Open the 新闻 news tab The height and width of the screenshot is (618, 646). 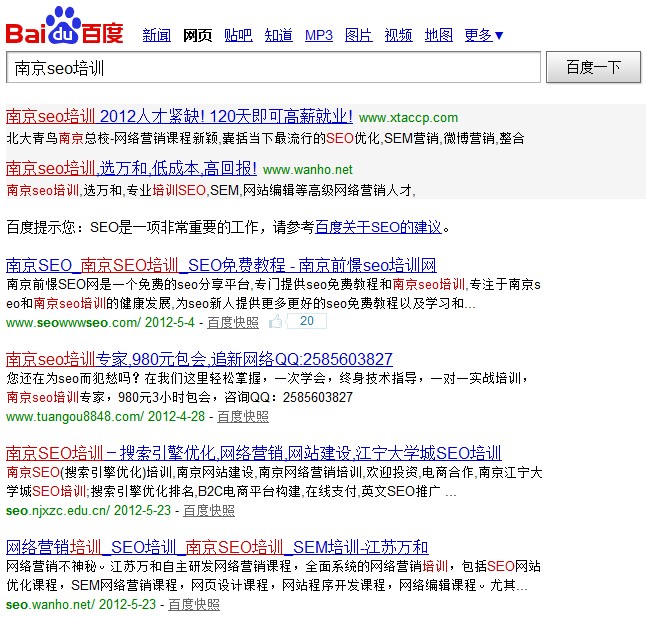point(157,35)
